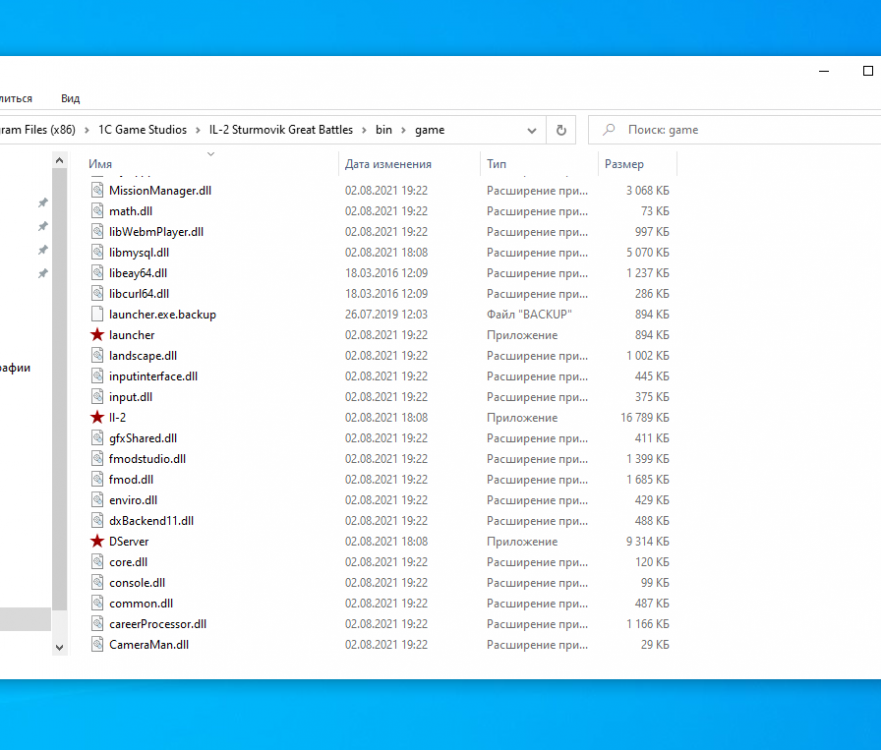Click the dxBackend11.dll file icon
The image size is (881, 750).
pos(97,521)
